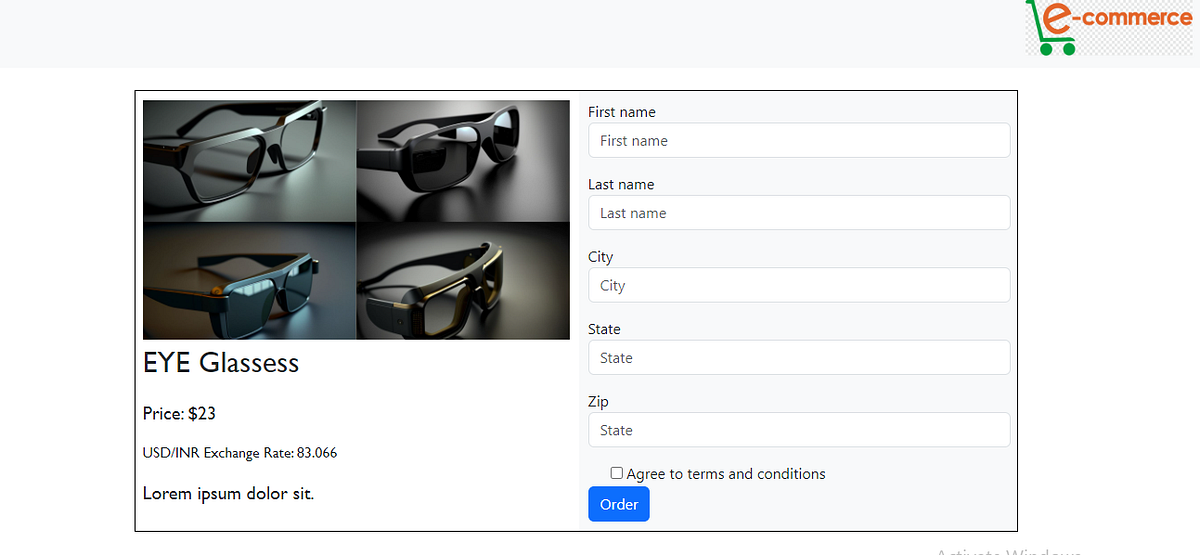Check the Agree to terms and conditions box
The image size is (1200, 555).
coord(617,473)
